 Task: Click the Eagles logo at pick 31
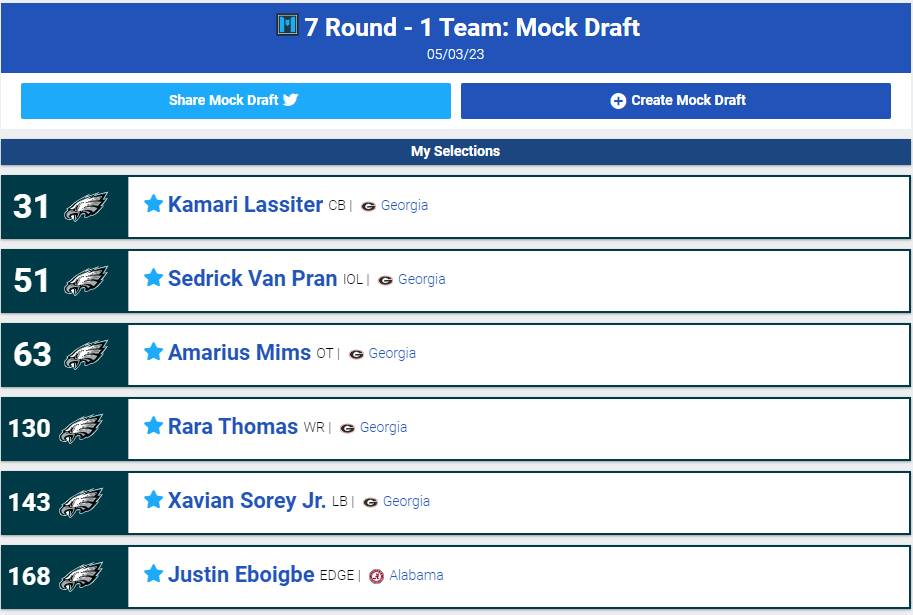[x=86, y=206]
